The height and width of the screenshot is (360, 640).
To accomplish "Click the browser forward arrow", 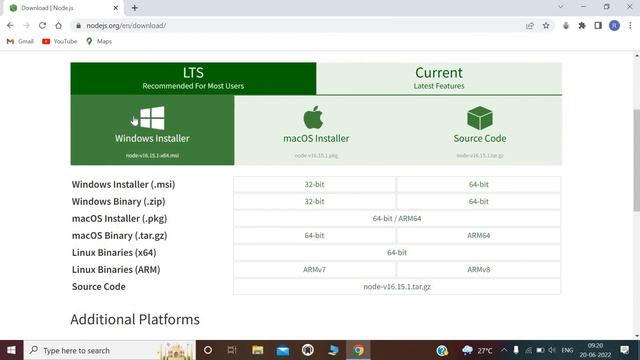I will (27, 25).
